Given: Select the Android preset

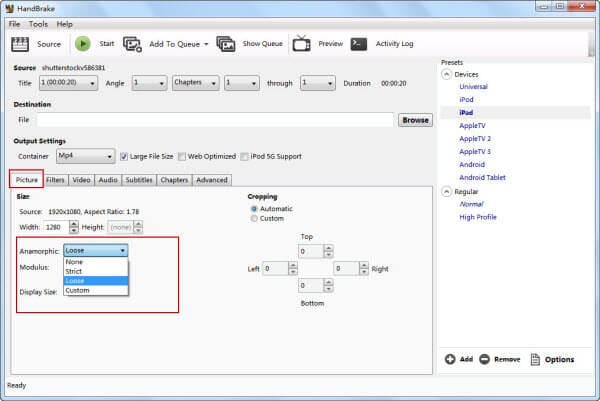Looking at the screenshot, I should click(x=472, y=165).
